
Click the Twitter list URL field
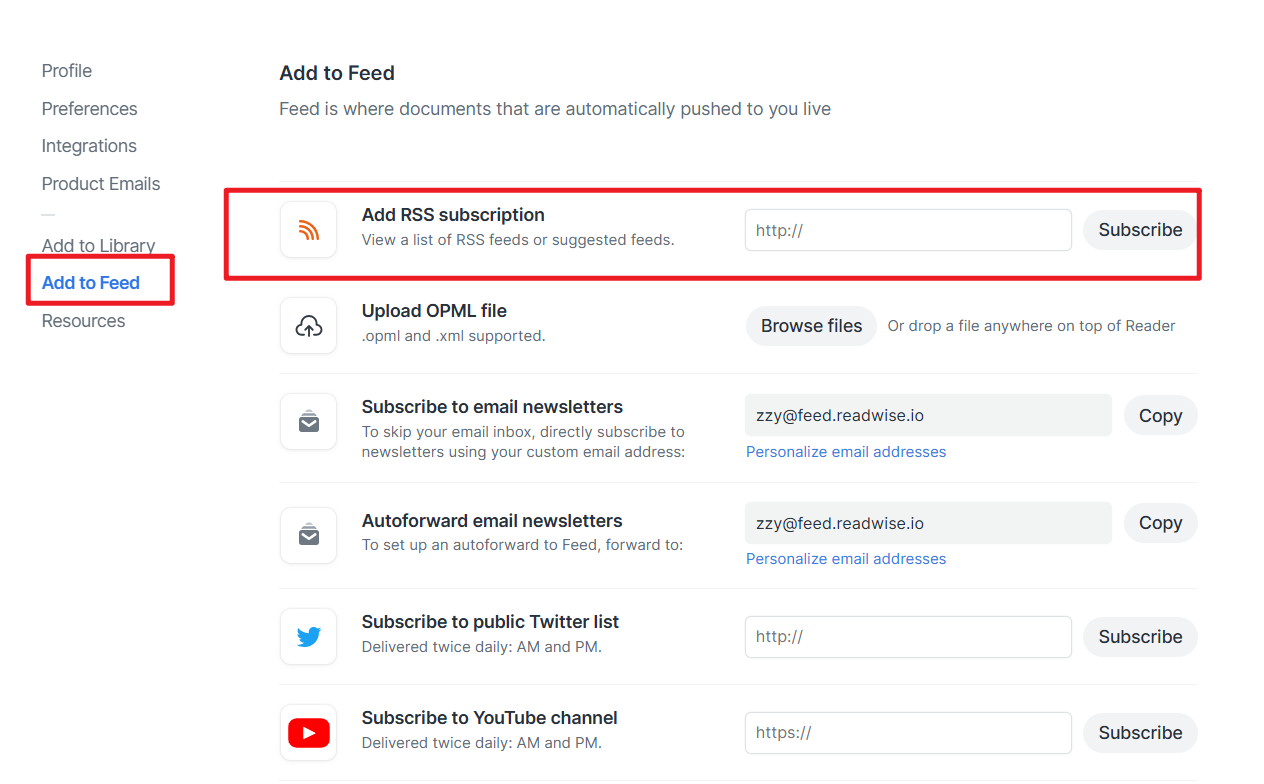click(908, 637)
